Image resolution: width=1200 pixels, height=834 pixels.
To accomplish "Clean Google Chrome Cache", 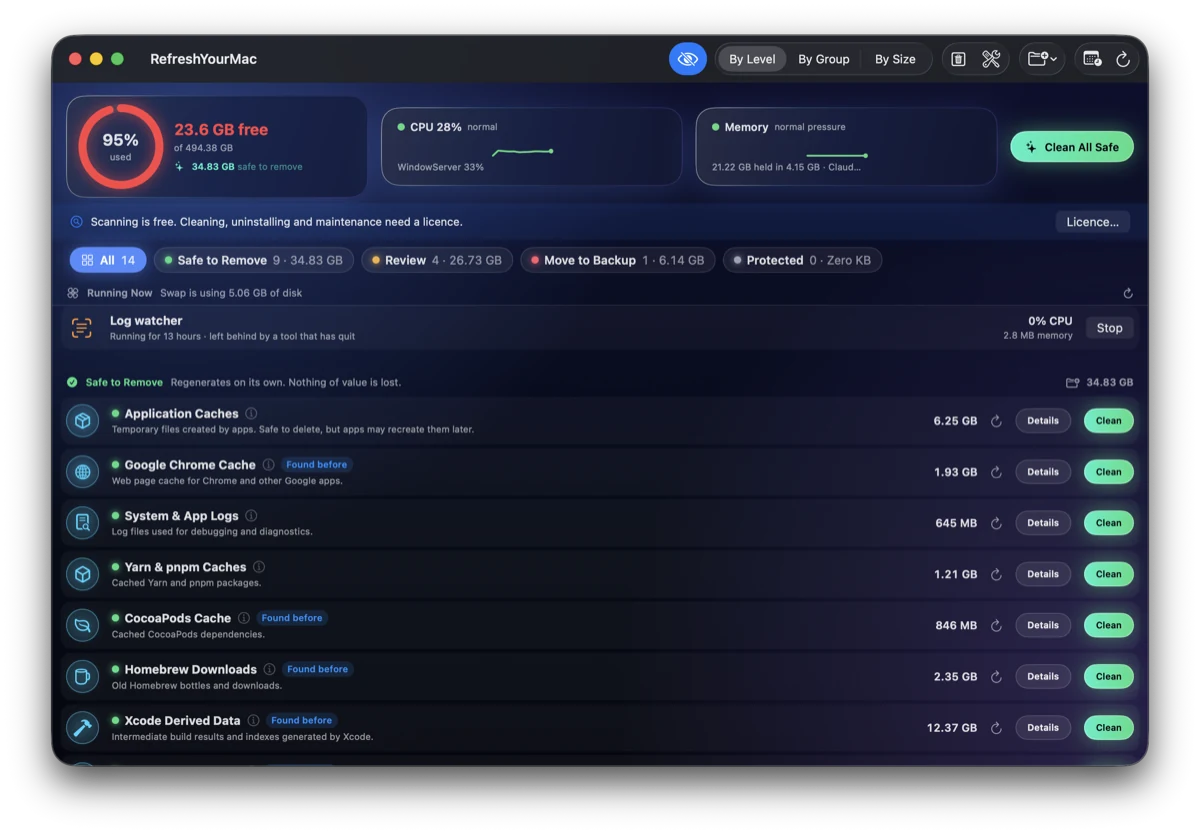I will click(x=1109, y=472).
